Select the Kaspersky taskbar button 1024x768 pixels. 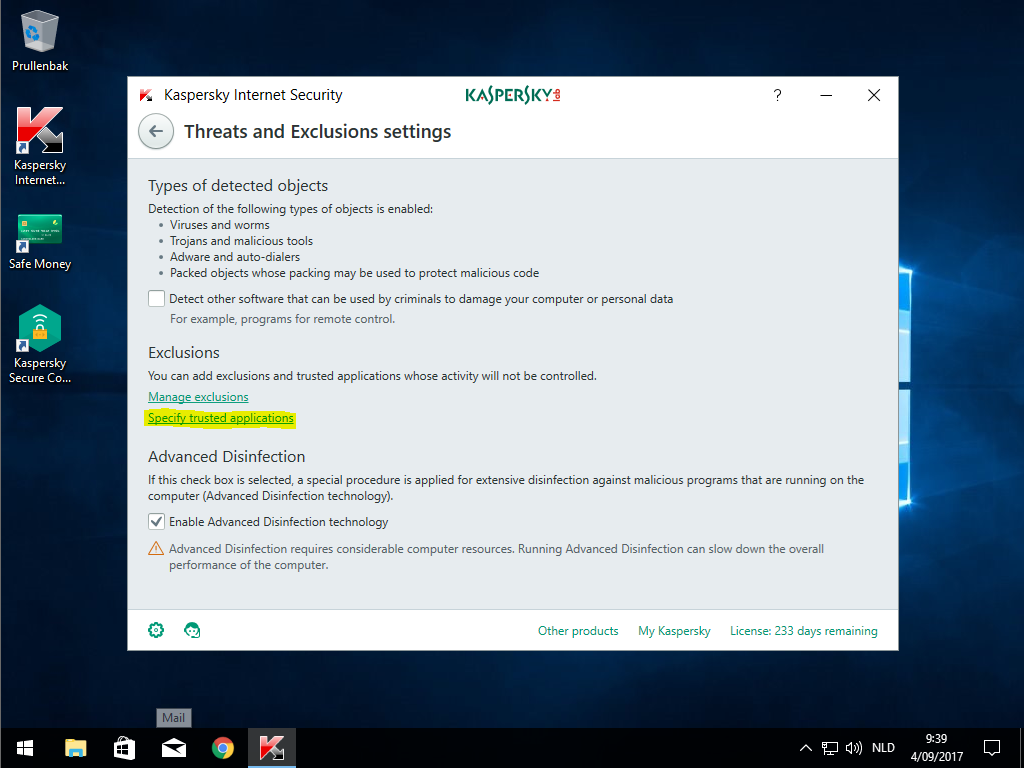(x=272, y=748)
